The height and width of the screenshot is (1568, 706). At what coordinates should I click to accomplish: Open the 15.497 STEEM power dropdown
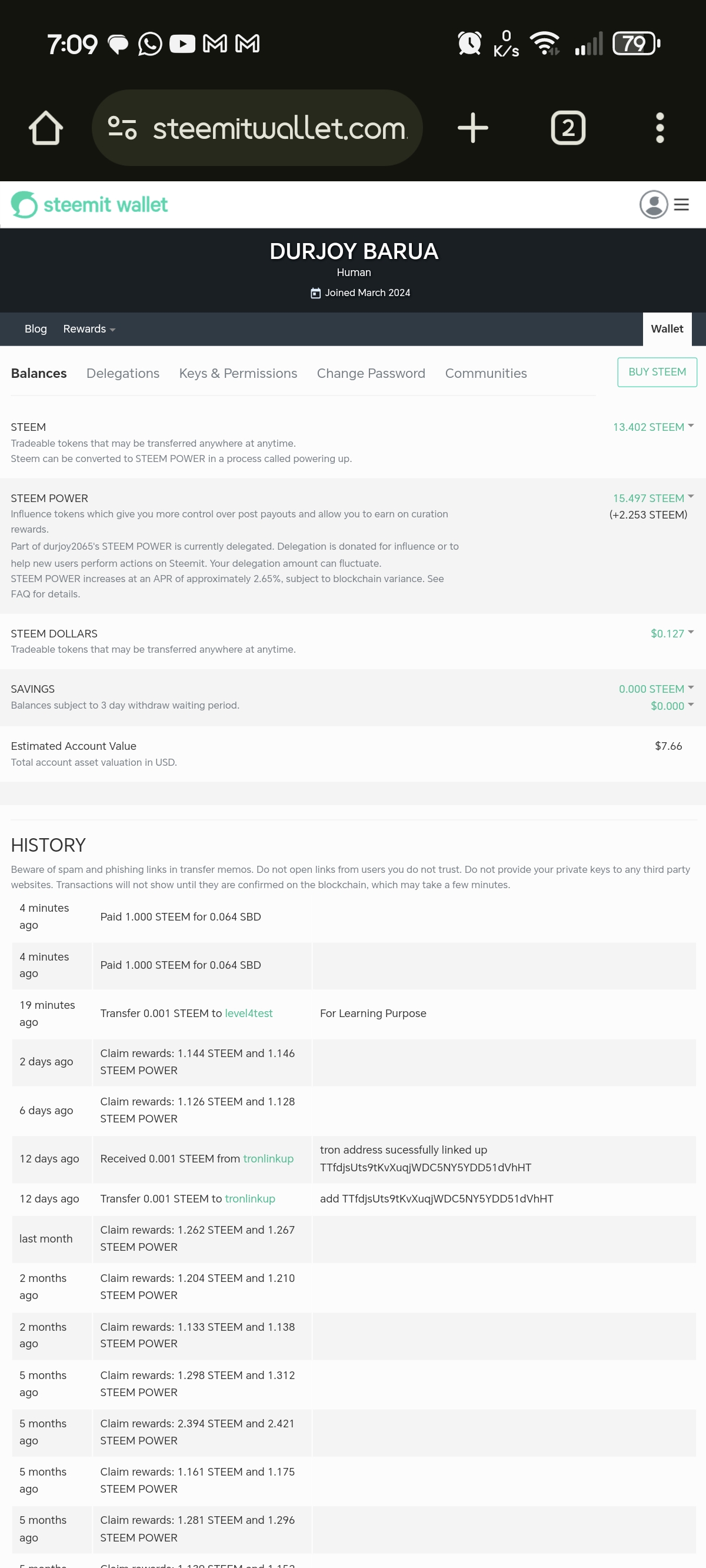pos(652,498)
